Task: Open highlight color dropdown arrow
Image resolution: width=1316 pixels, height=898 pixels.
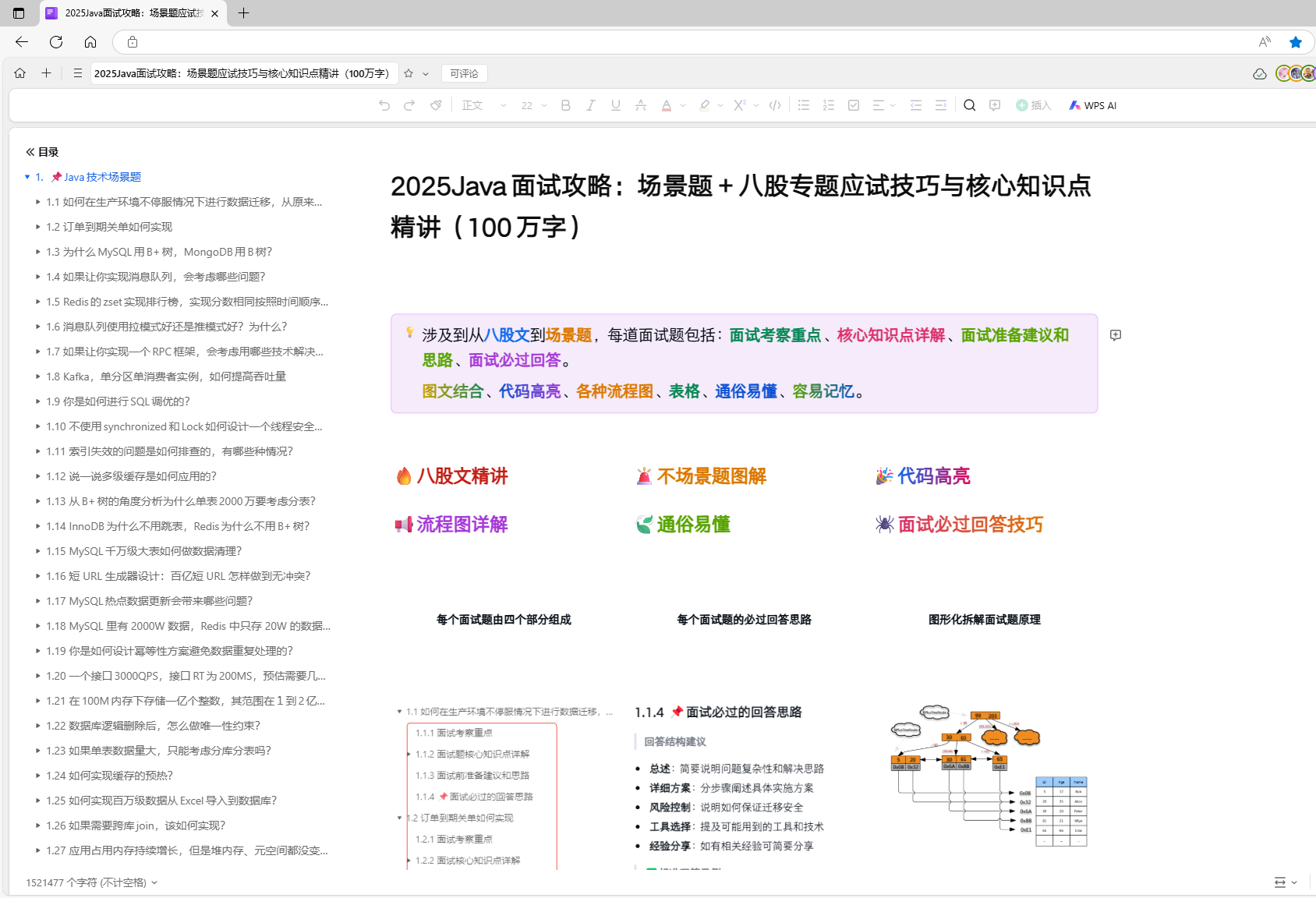Action: [720, 105]
